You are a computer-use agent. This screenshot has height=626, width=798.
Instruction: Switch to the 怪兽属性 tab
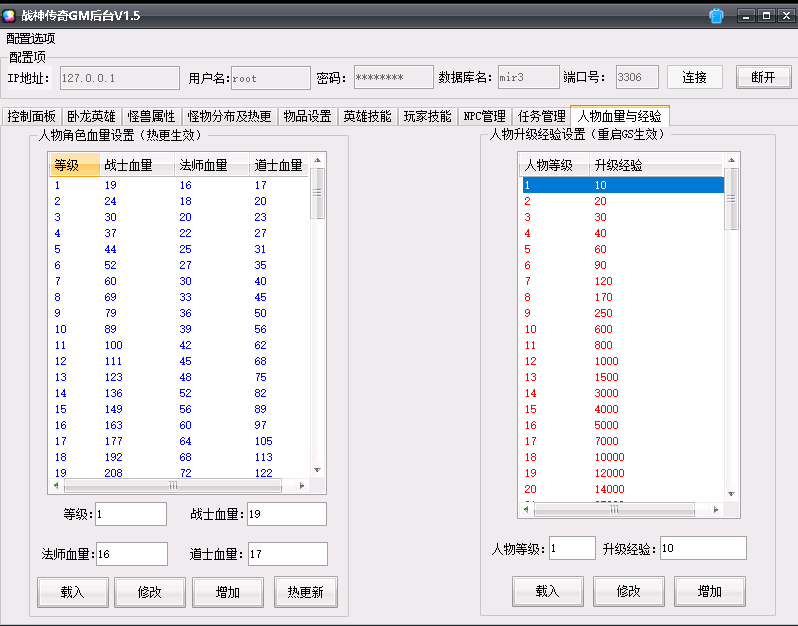152,116
